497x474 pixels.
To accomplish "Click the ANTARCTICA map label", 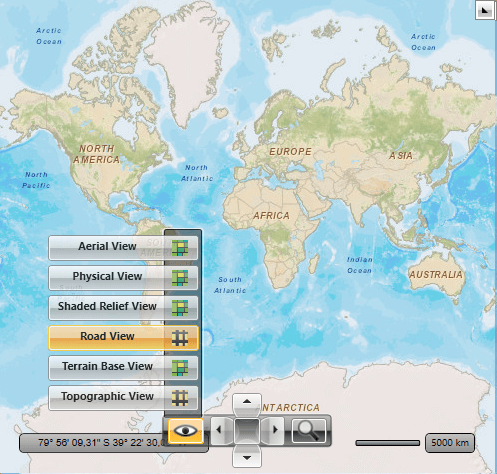I will (x=289, y=407).
